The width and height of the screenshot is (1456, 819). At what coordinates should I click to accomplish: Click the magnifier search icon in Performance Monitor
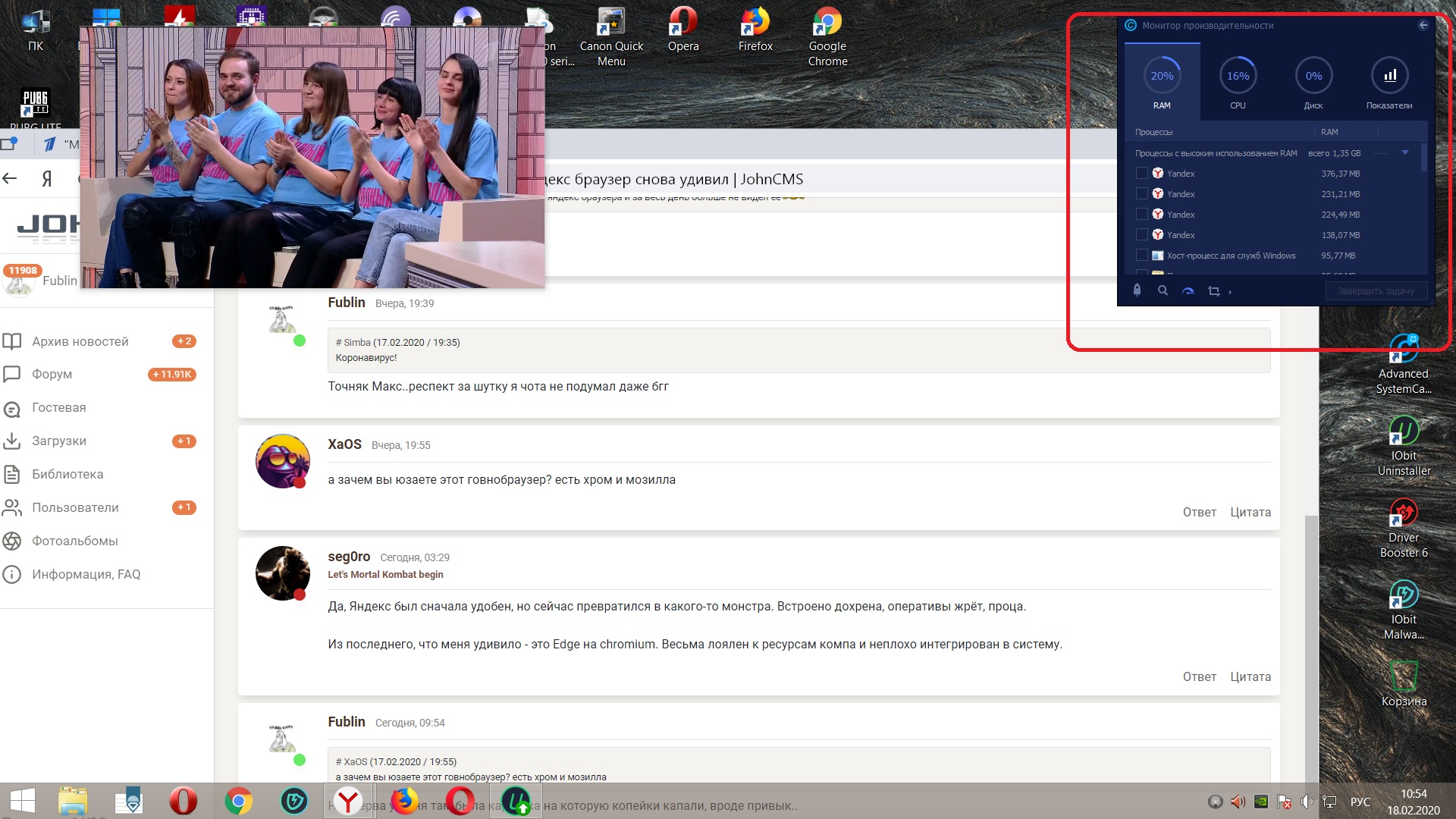coord(1163,290)
